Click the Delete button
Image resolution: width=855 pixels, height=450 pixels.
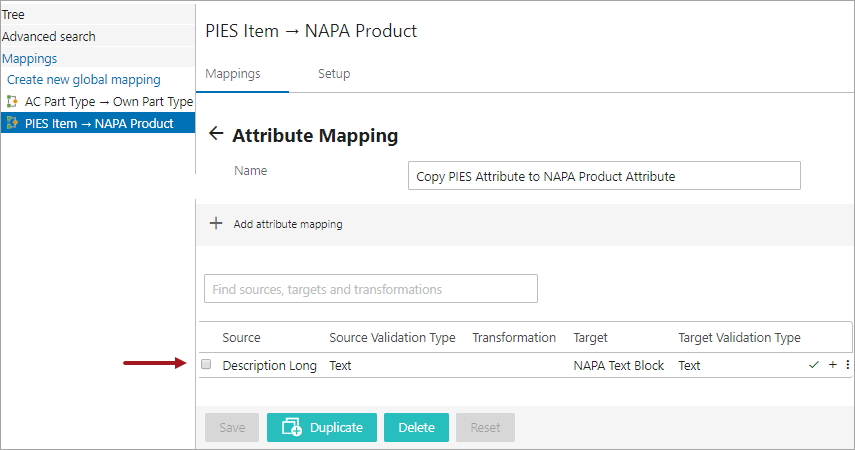tap(416, 427)
